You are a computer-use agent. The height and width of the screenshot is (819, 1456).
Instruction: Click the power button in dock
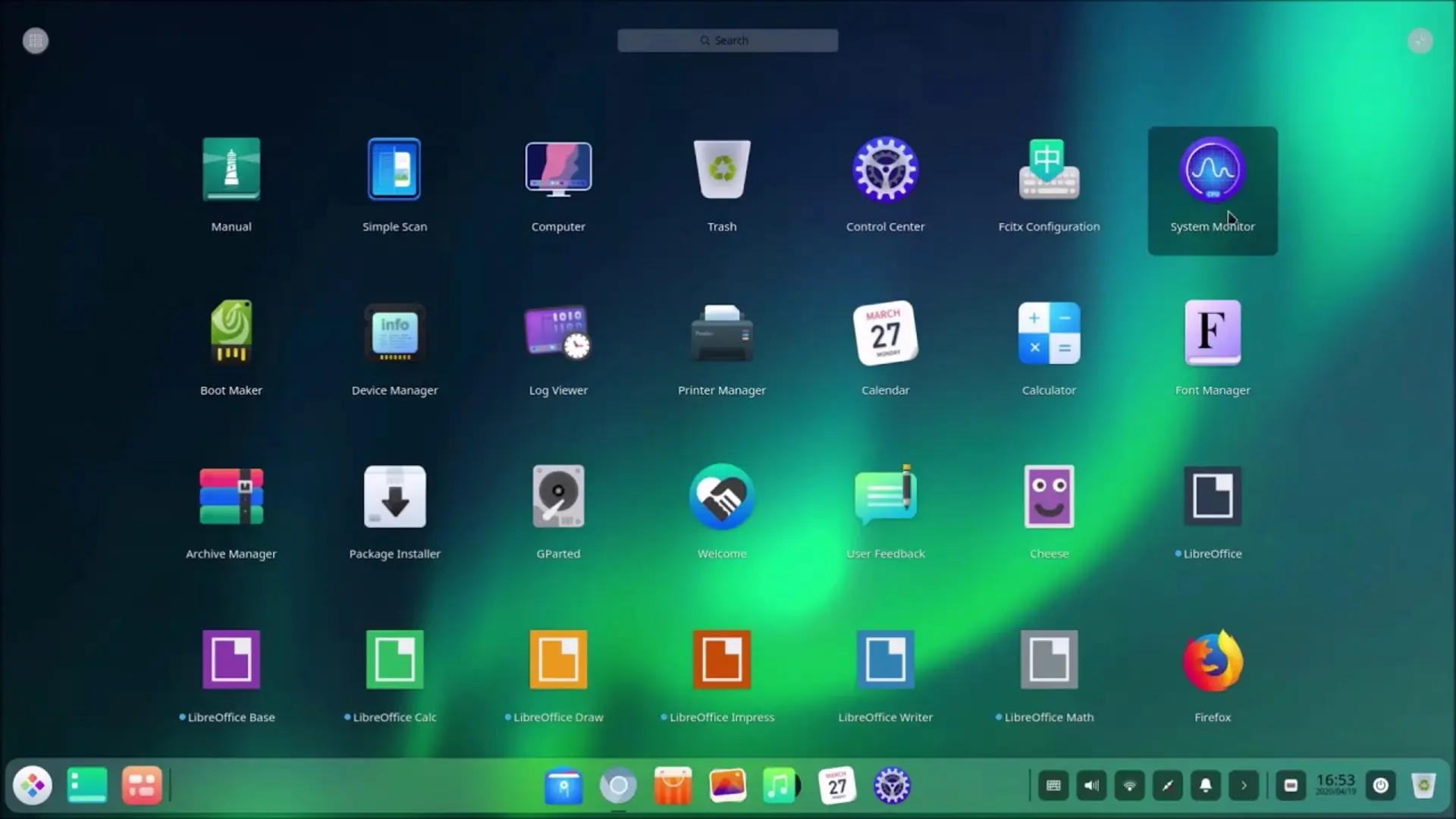pyautogui.click(x=1380, y=786)
